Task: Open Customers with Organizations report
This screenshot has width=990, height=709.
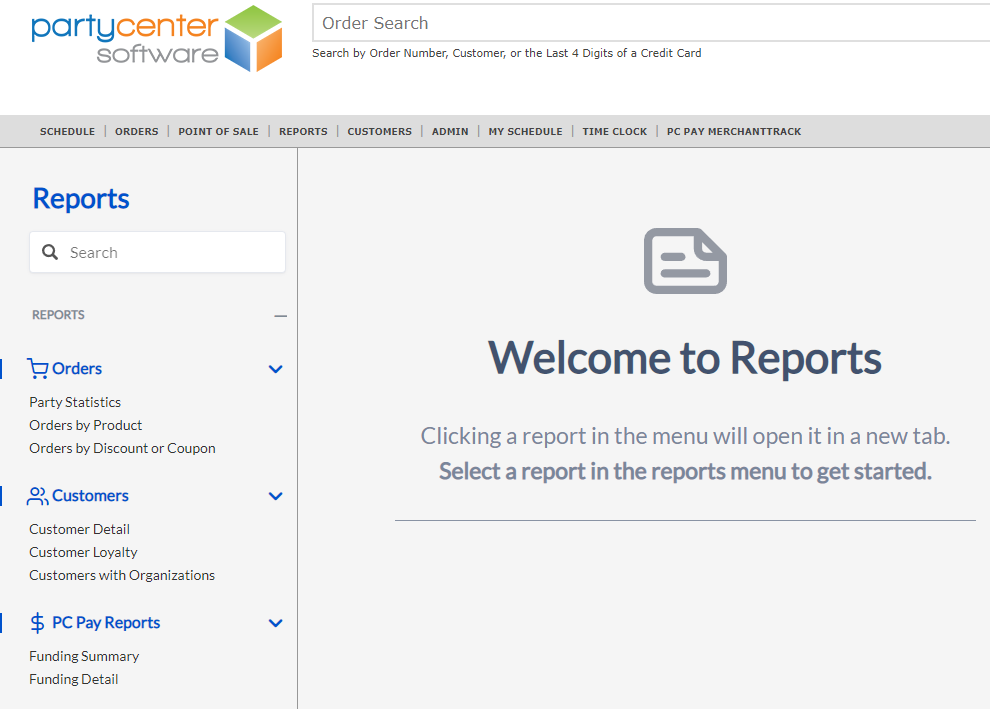Action: point(122,575)
